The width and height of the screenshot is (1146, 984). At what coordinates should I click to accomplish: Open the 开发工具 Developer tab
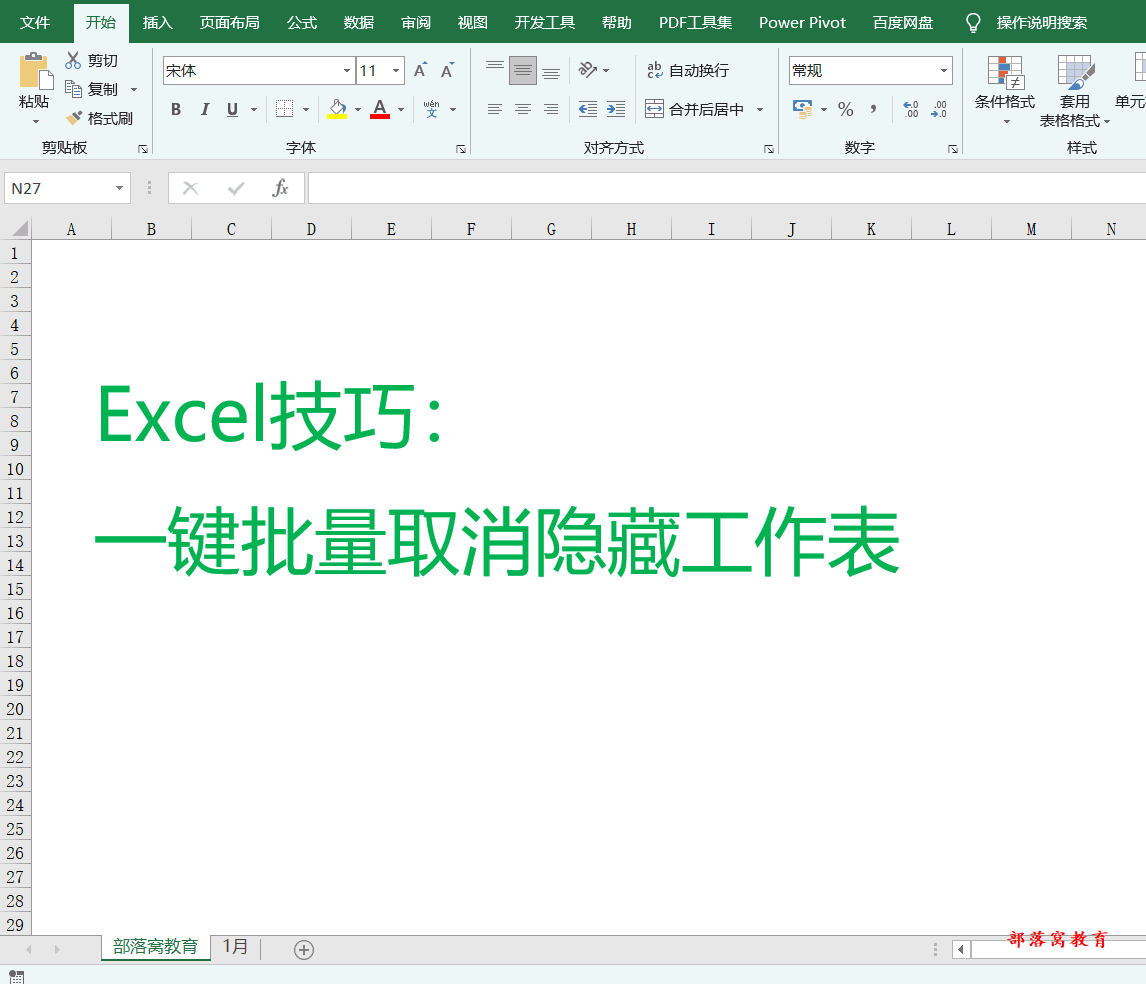click(544, 23)
